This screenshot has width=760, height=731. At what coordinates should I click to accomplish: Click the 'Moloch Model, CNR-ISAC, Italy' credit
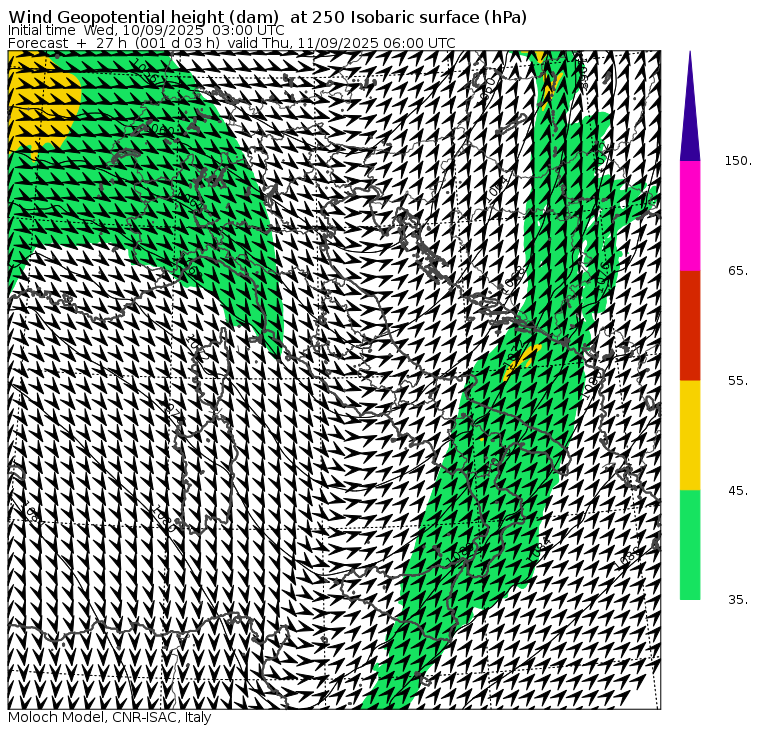[x=110, y=717]
